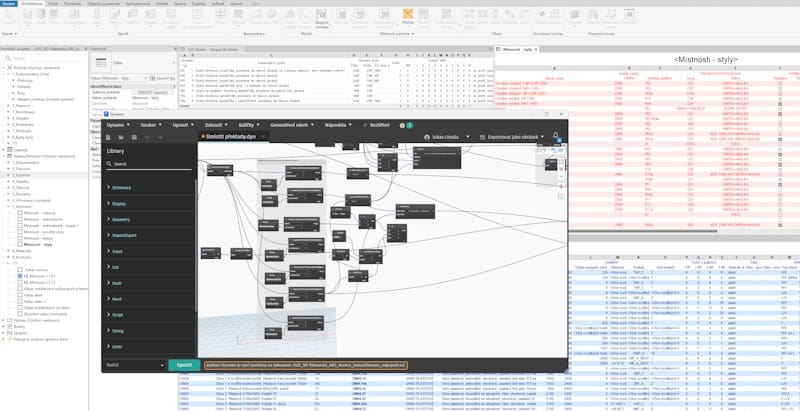Toggle checkbox beside Místnosti - celkové tree item
The height and width of the screenshot is (411, 800).
coord(20,213)
